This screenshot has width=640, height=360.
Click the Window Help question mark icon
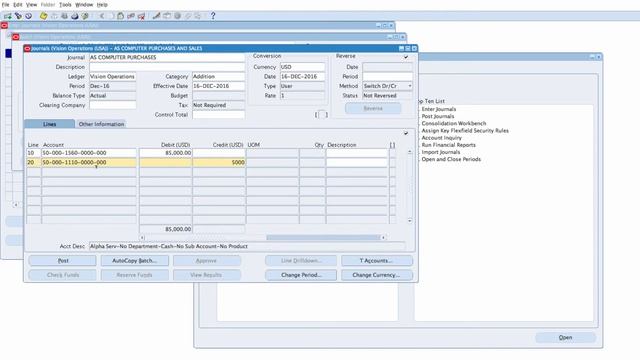213,16
